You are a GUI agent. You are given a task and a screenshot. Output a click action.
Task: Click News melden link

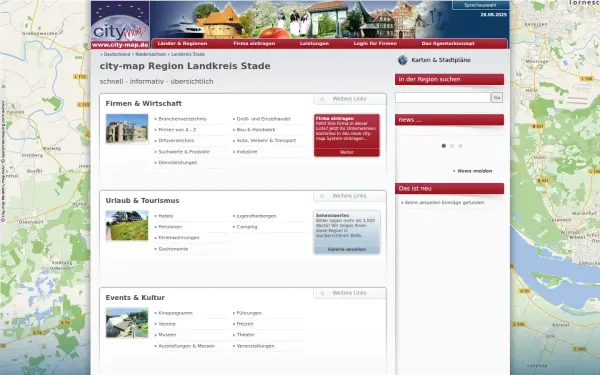(x=474, y=171)
